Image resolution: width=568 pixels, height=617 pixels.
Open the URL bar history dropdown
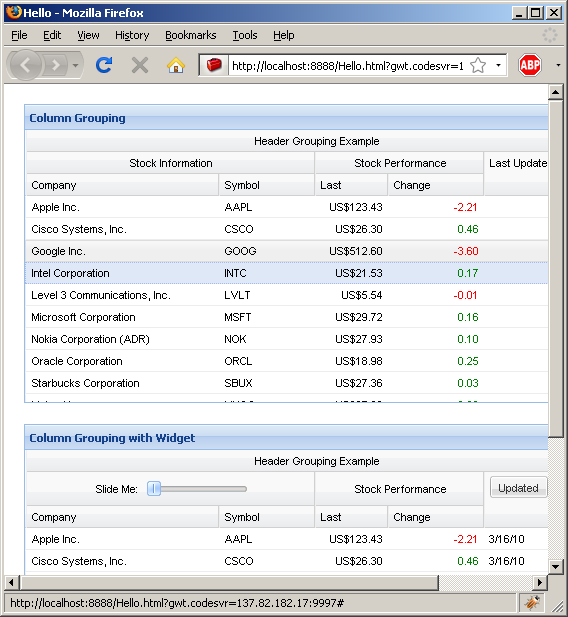(498, 65)
